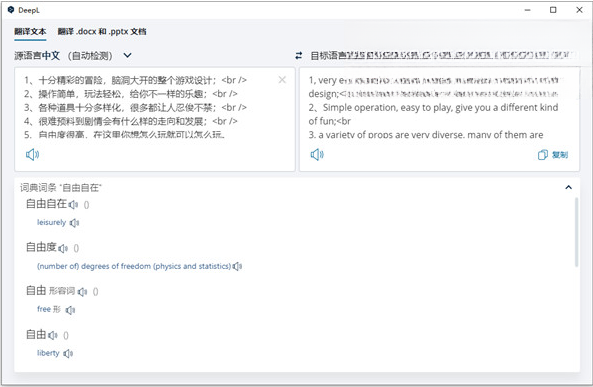Click the dictionary entry 自由自在
The image size is (593, 387).
[46, 204]
